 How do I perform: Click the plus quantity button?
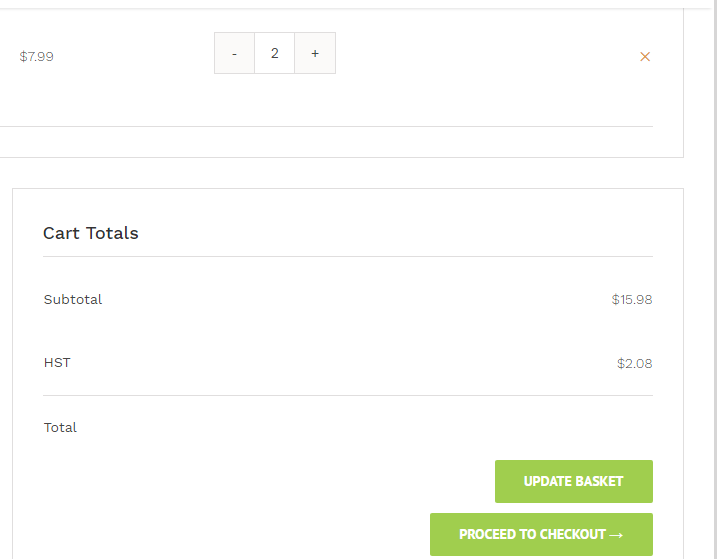pyautogui.click(x=315, y=53)
